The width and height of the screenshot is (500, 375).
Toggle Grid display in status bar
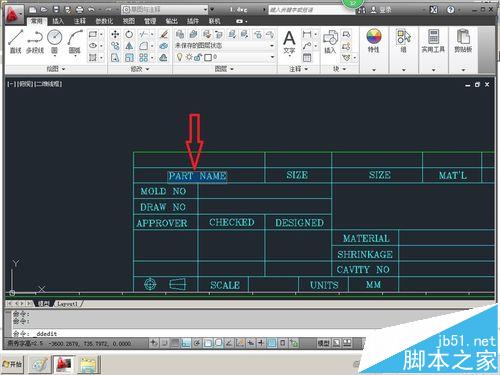click(175, 343)
